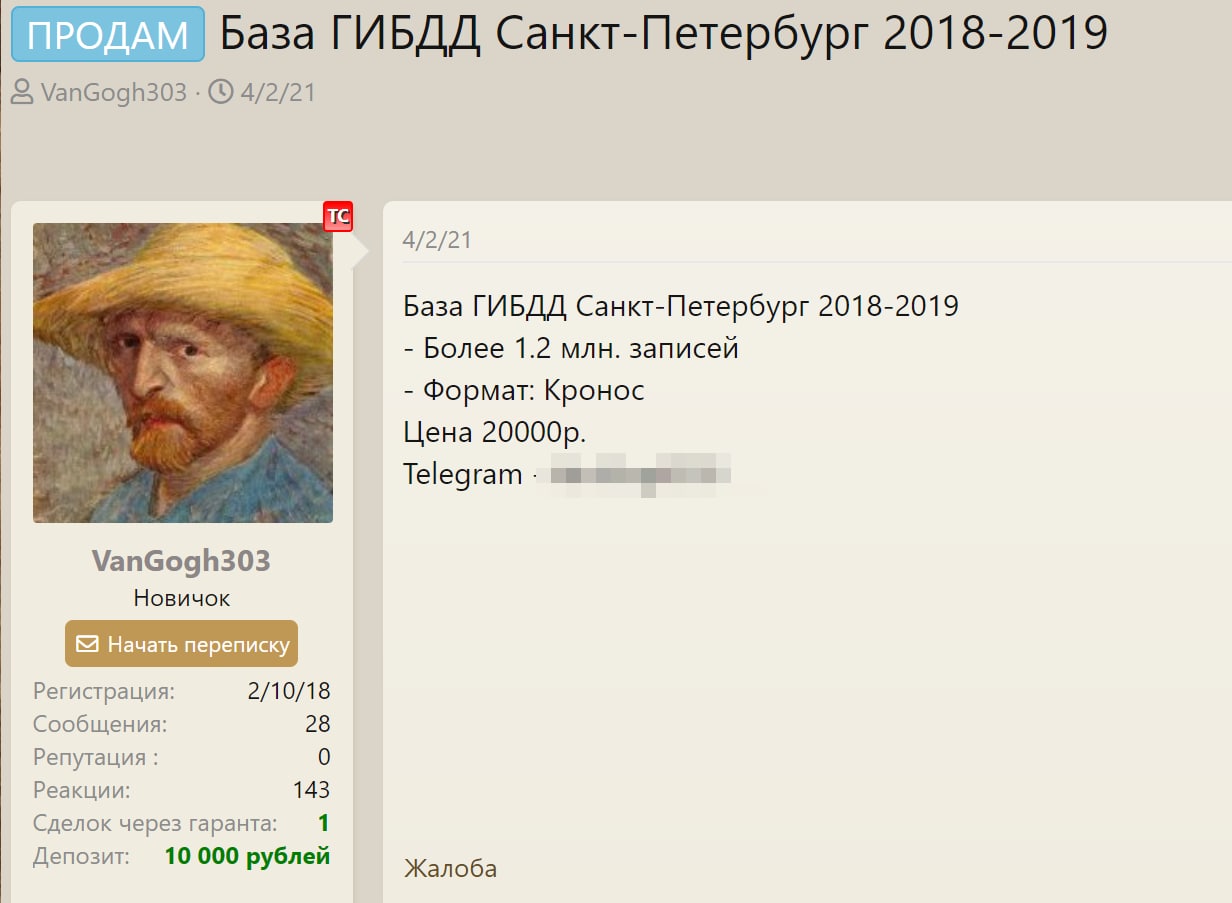This screenshot has width=1232, height=903.
Task: Click the envelope icon in Начать переписку
Action: coord(87,644)
